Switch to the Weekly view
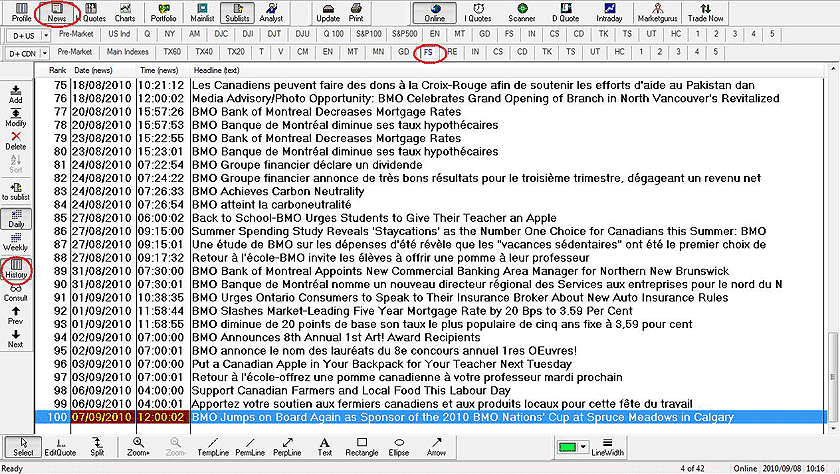This screenshot has width=840, height=474. (x=16, y=242)
